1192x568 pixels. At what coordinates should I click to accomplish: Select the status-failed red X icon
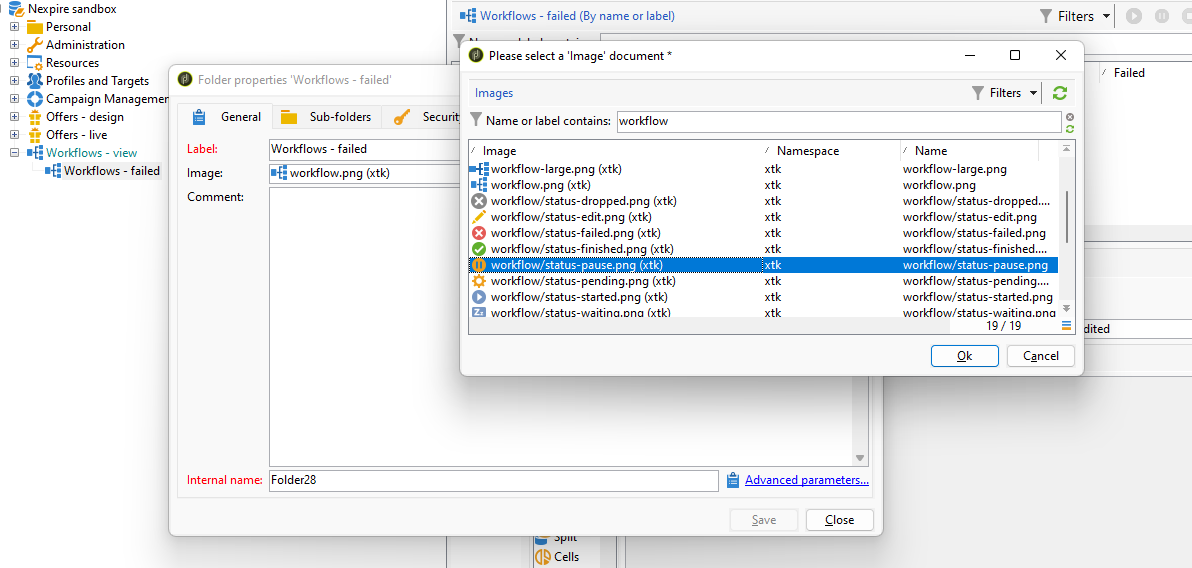479,233
